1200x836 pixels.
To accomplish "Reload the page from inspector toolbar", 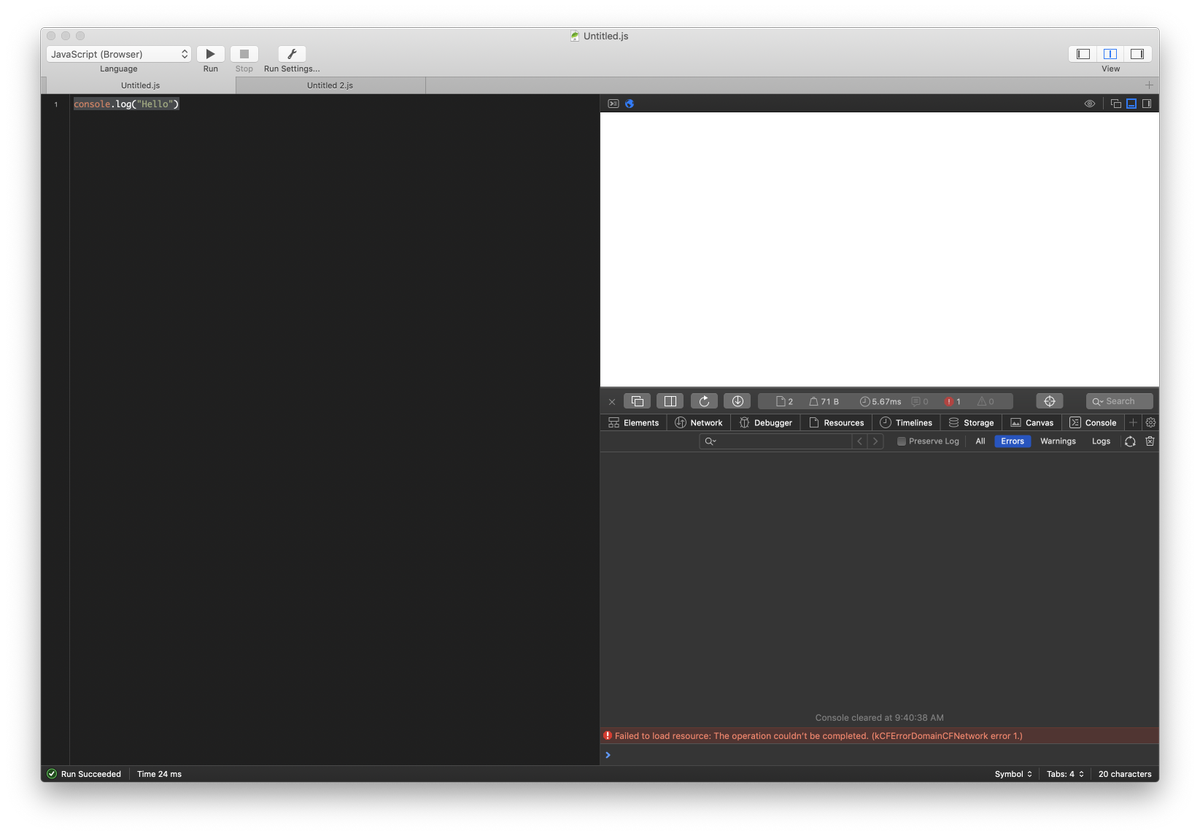I will [x=704, y=401].
